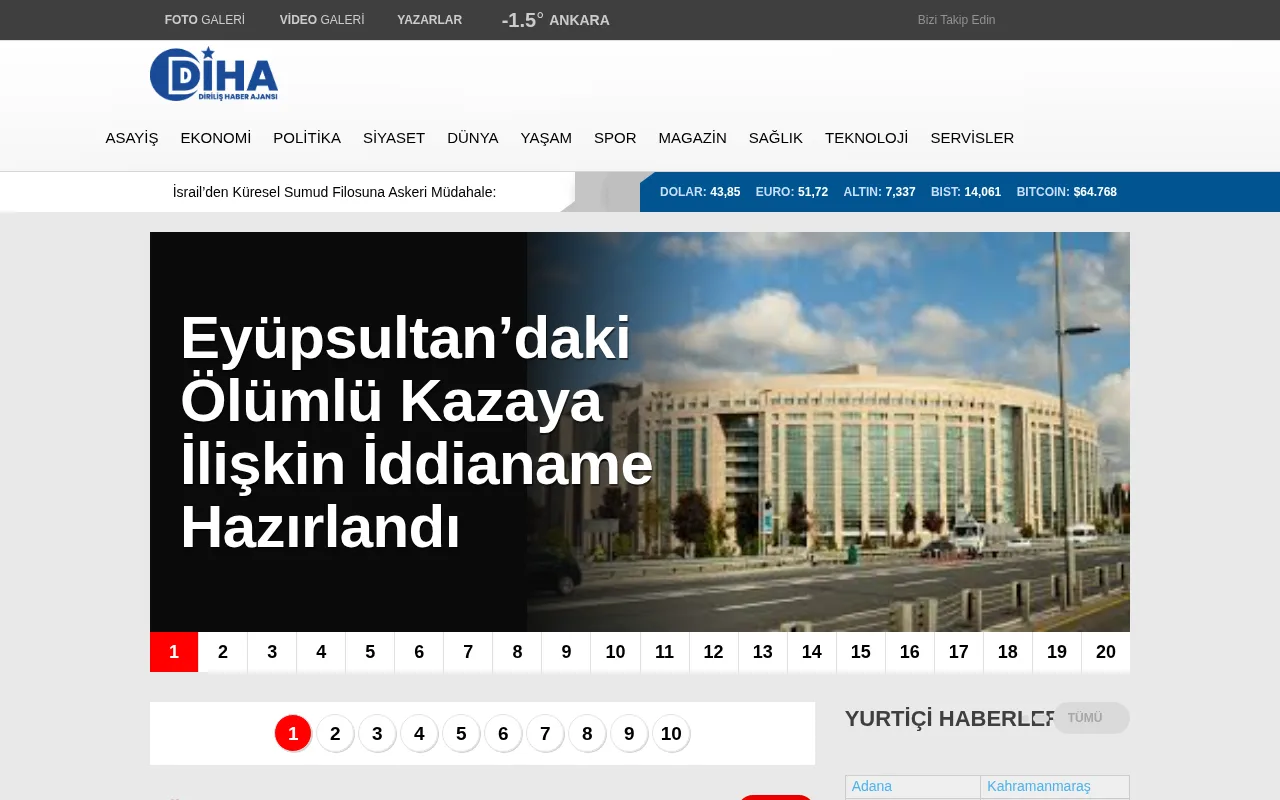1280x800 pixels.
Task: Open the VİDEO GALERİ section
Action: pyautogui.click(x=322, y=20)
